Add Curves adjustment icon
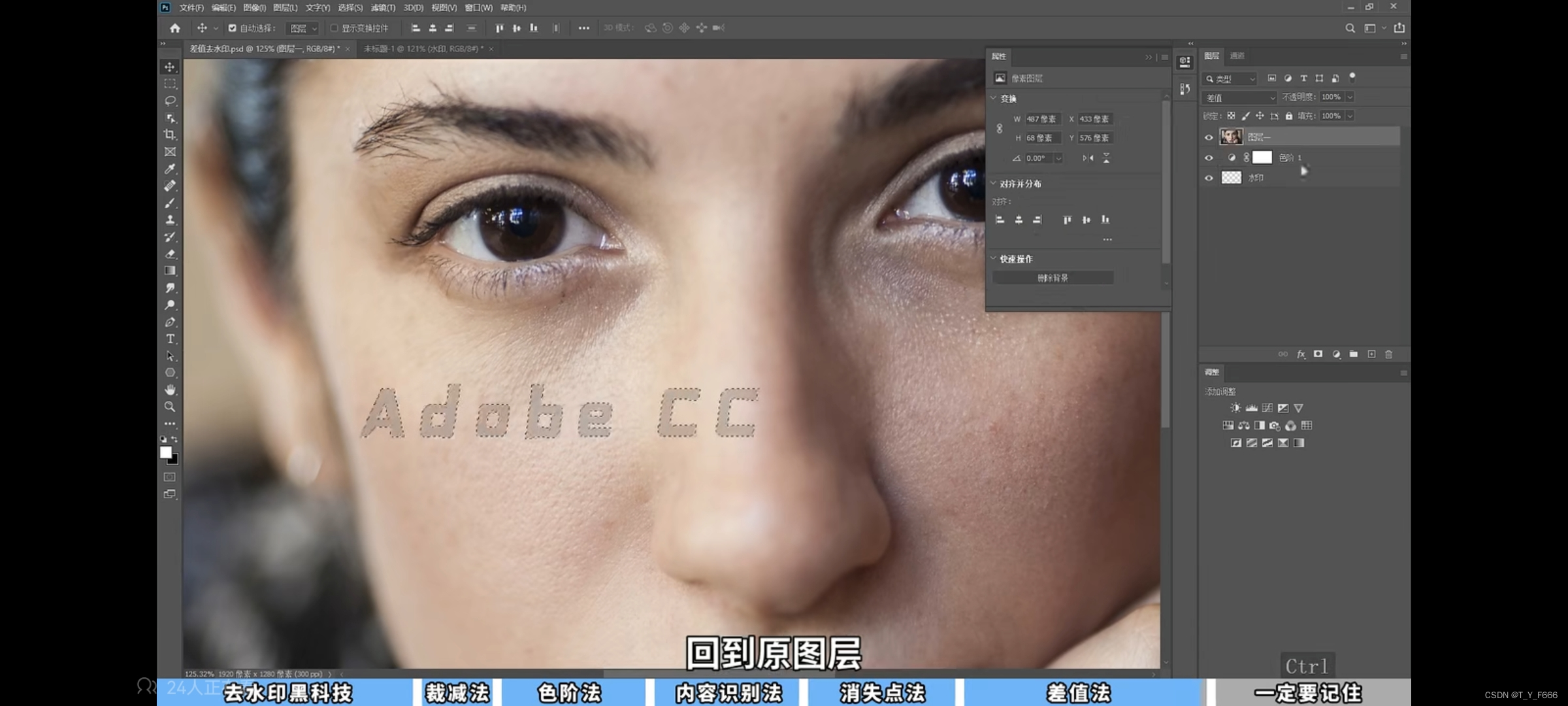The image size is (1568, 706). pos(1267,408)
